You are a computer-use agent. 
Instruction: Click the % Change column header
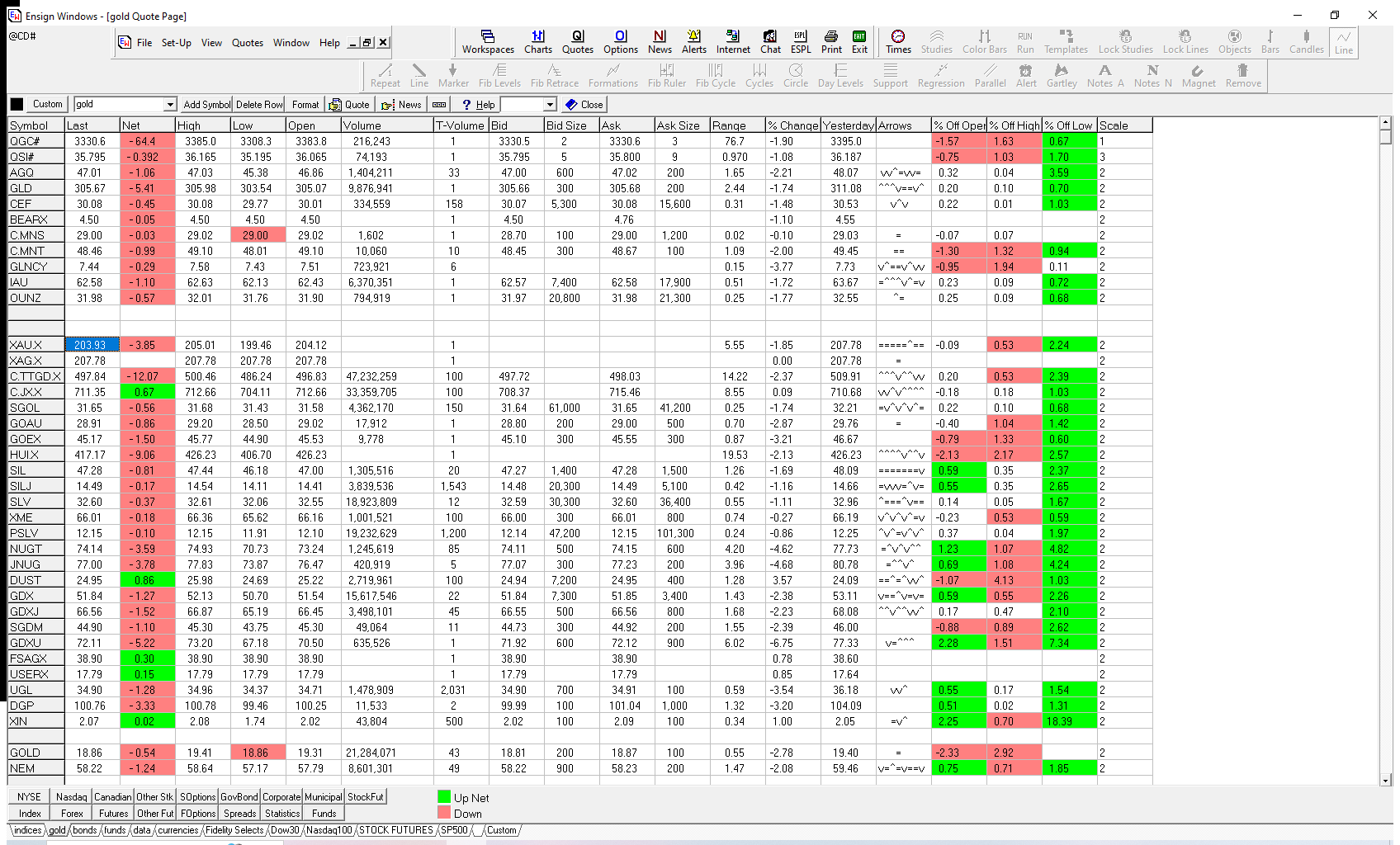(x=792, y=125)
